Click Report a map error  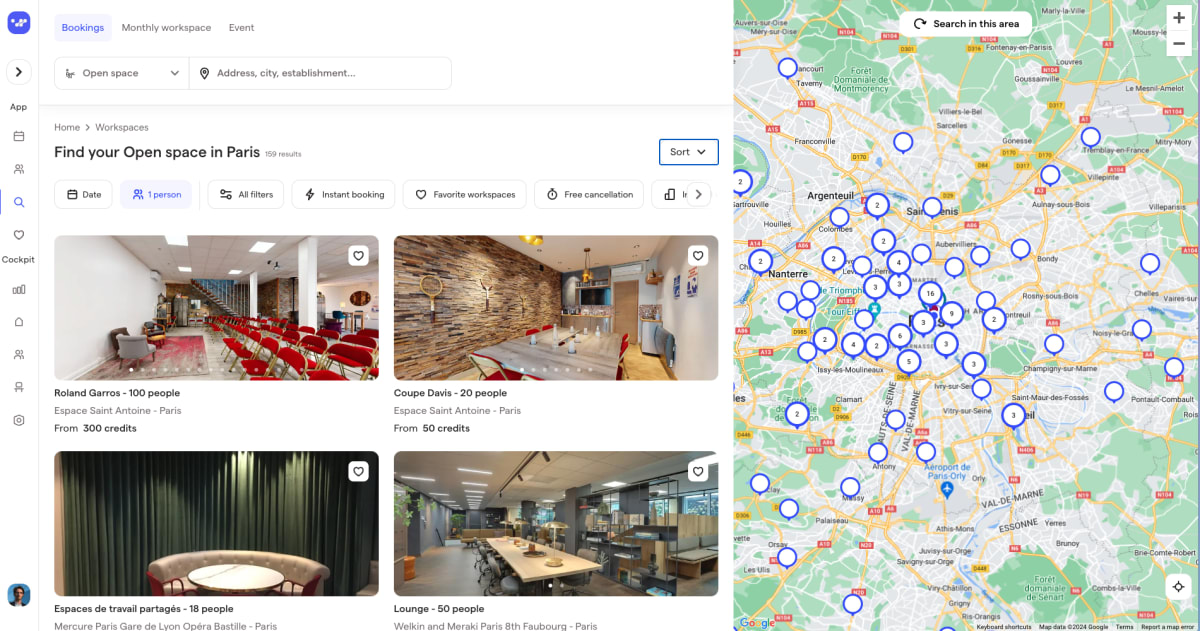(1166, 627)
